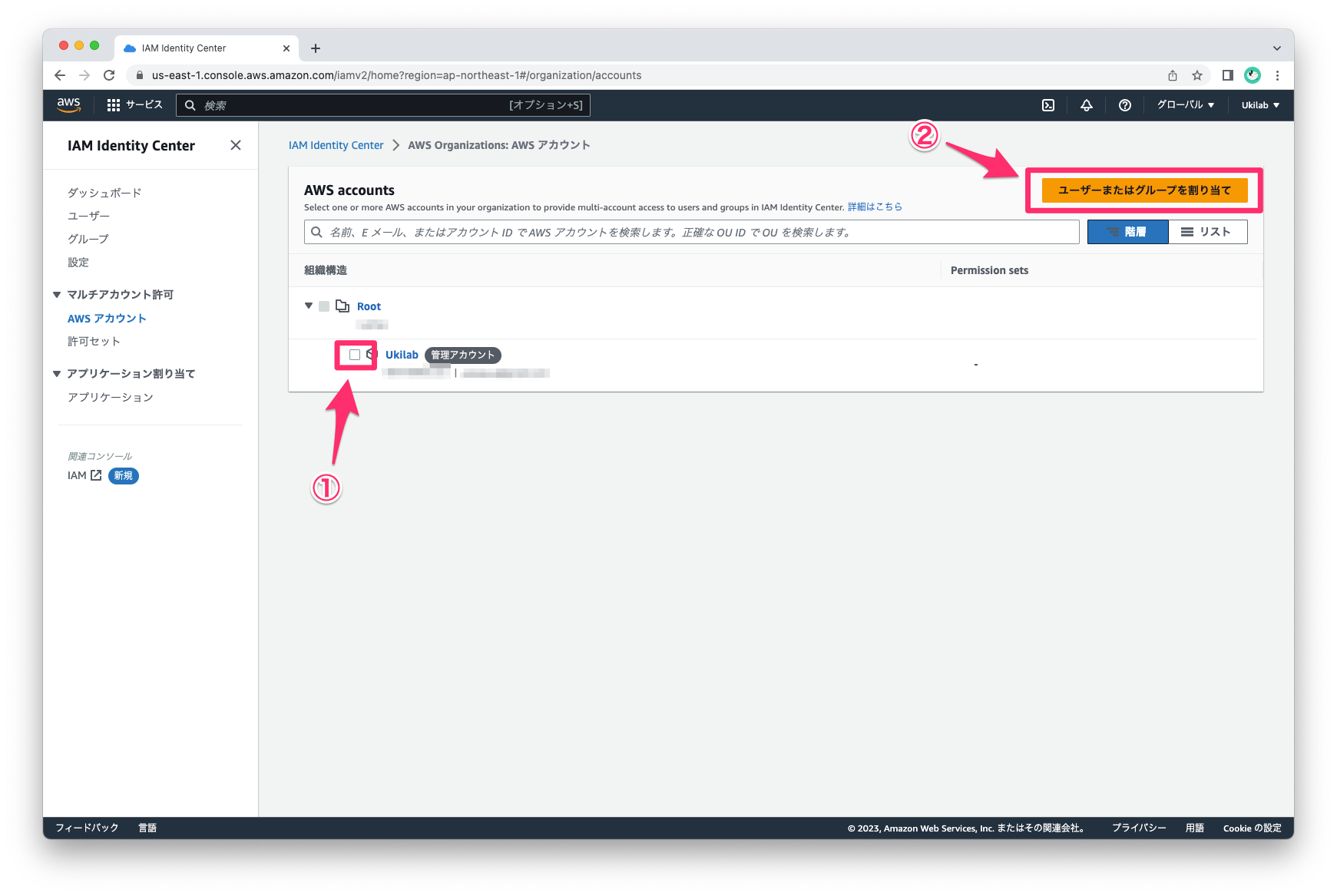Toggle the browser side panel icon
Image resolution: width=1337 pixels, height=896 pixels.
tap(1228, 75)
